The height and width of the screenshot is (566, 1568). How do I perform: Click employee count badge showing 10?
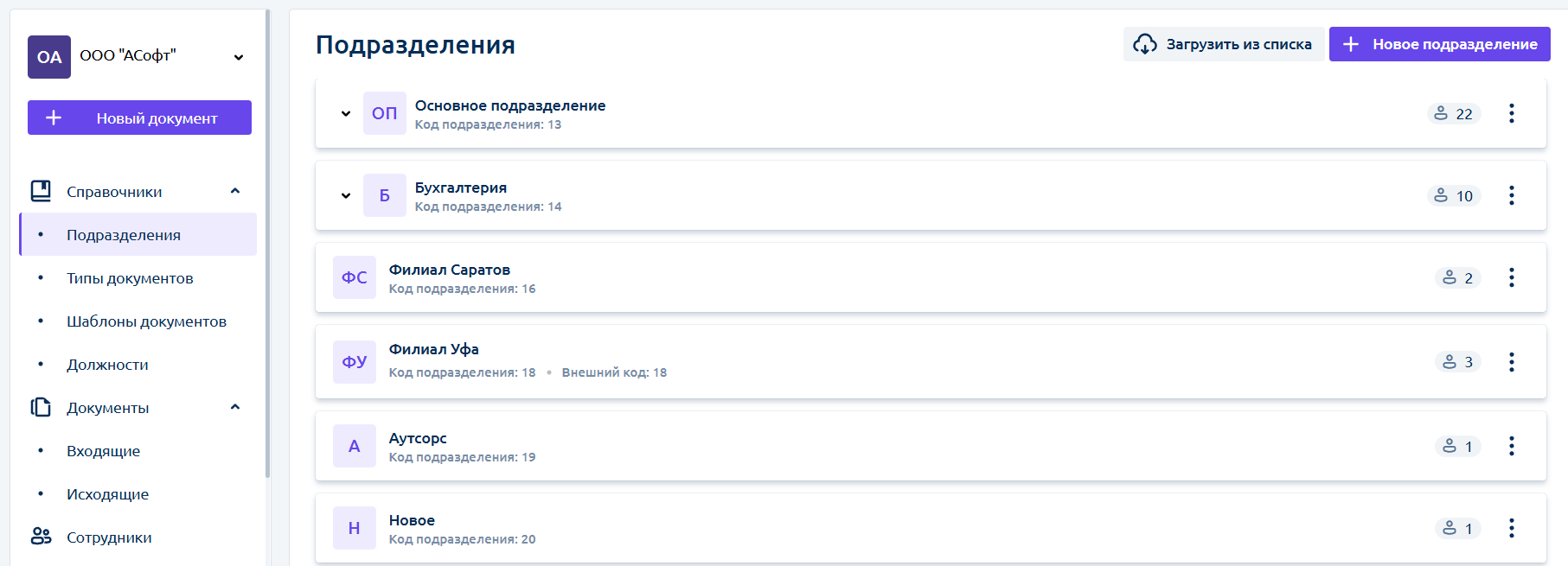click(1454, 195)
